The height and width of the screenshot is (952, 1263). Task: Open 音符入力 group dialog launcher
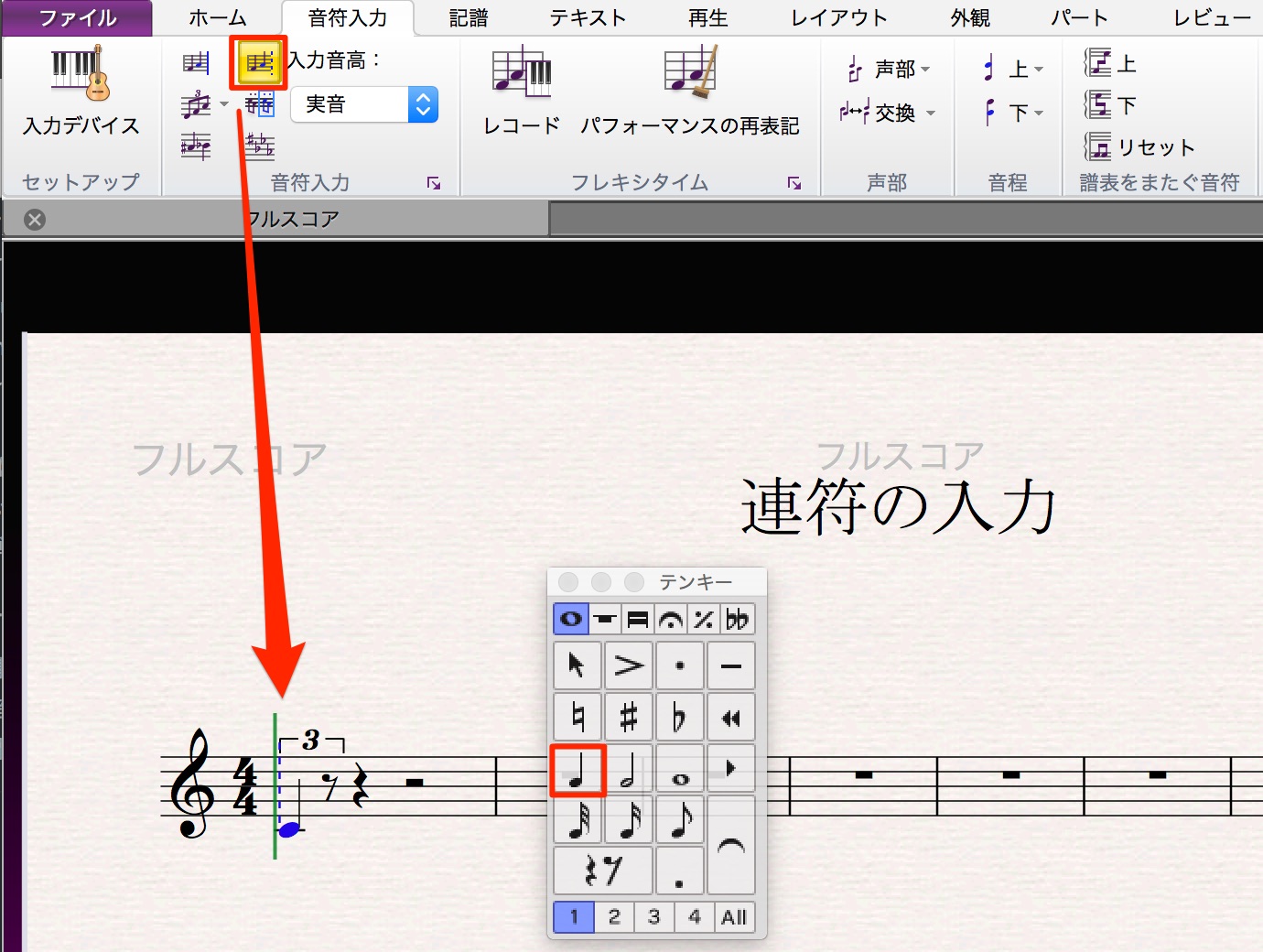click(434, 183)
